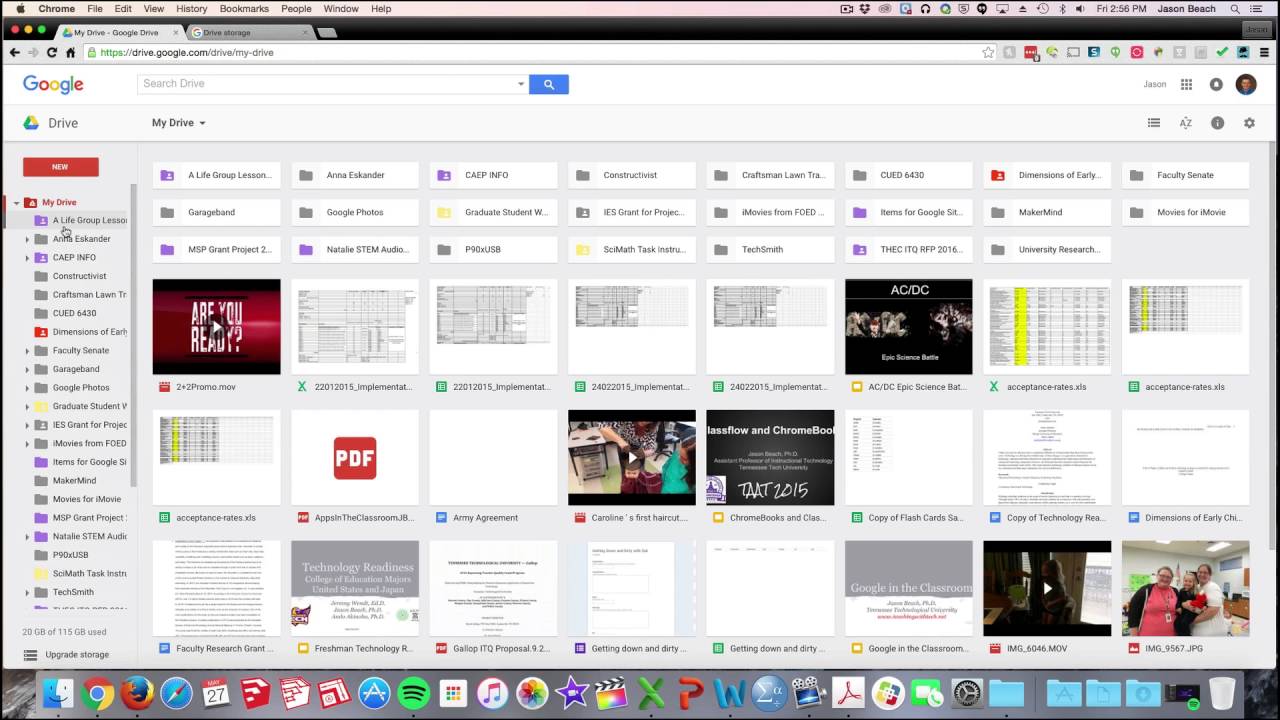Click the Upgrade storage link
The width and height of the screenshot is (1280, 720).
[77, 655]
